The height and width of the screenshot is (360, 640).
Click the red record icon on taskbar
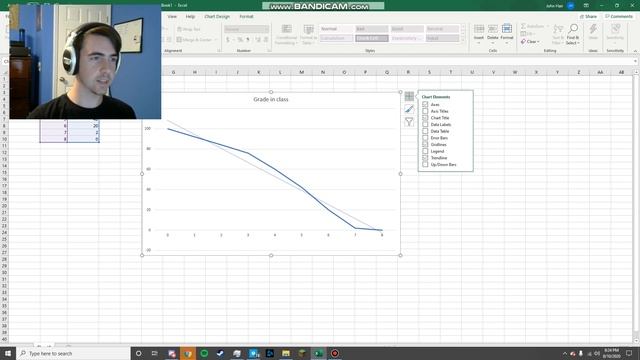tap(335, 353)
